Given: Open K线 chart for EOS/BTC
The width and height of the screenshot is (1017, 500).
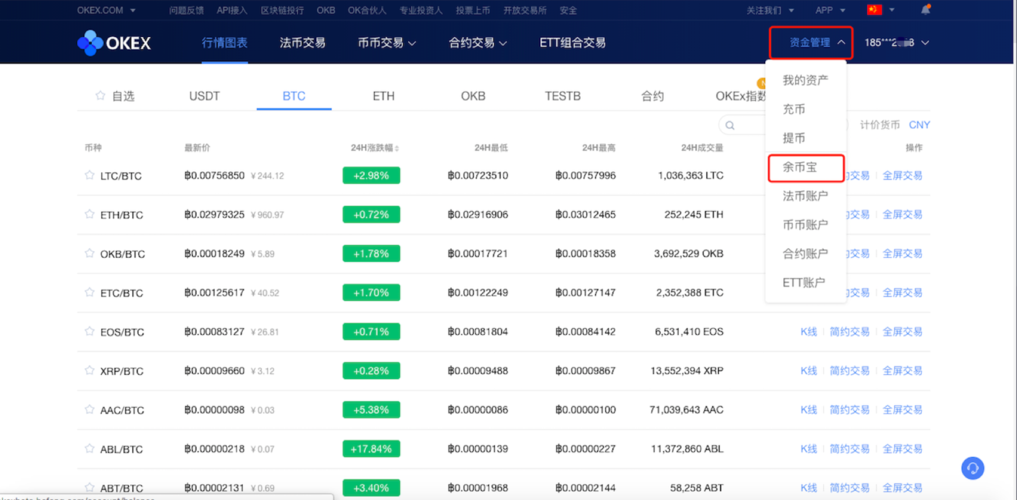Looking at the screenshot, I should click(809, 331).
